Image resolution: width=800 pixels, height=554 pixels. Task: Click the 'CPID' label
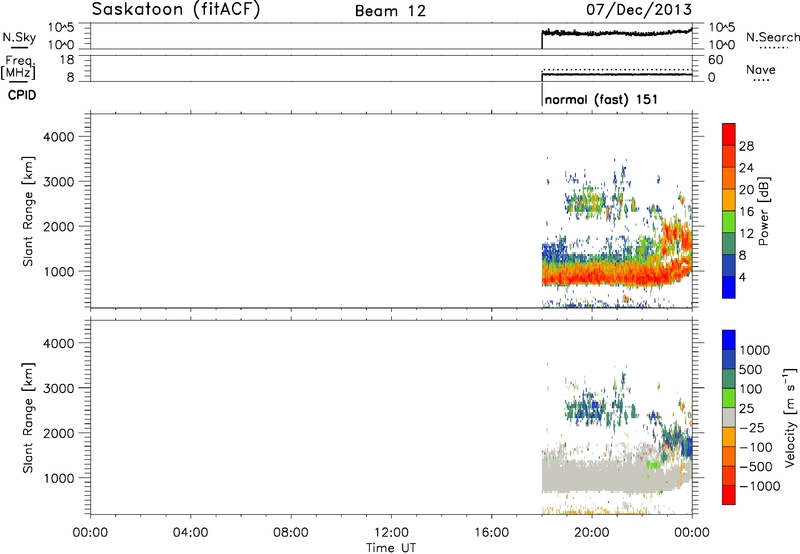pyautogui.click(x=22, y=95)
